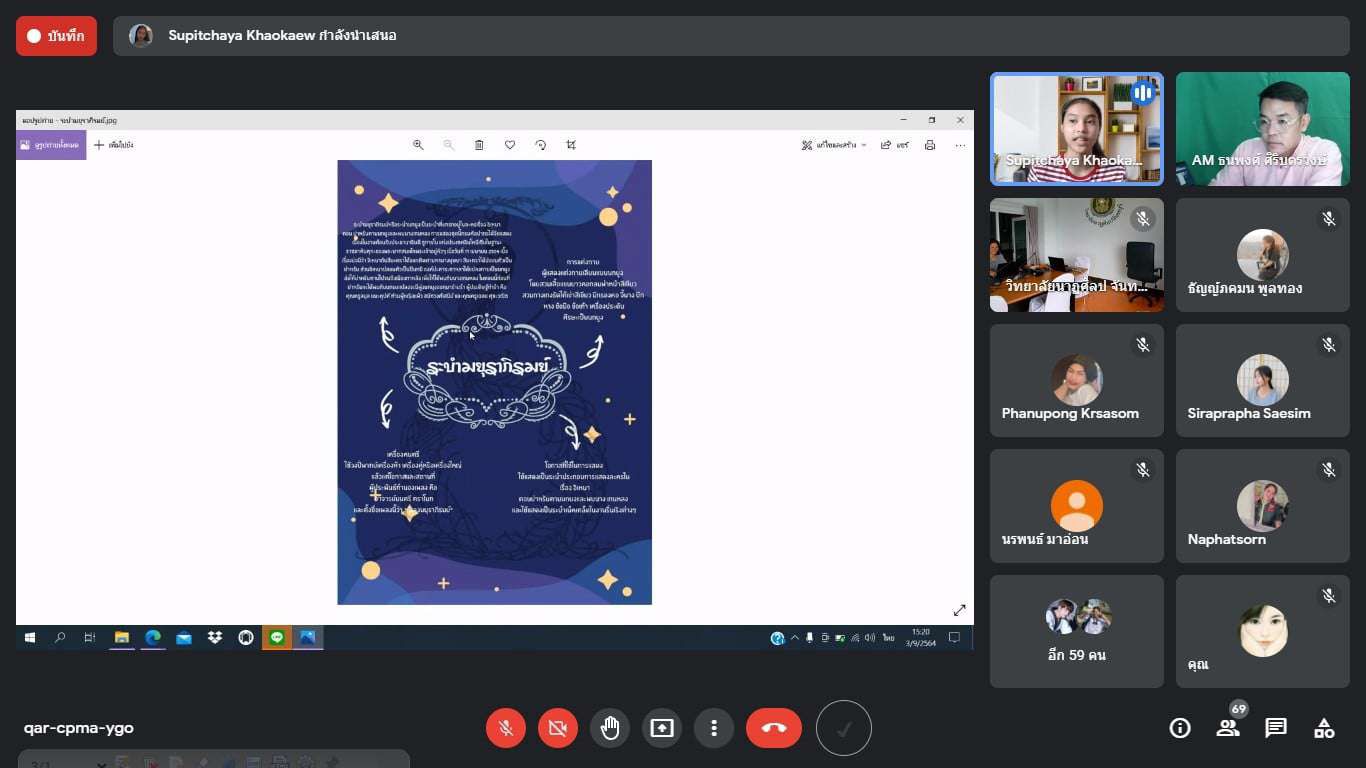Click the rotate icon in the Photos toolbar

pos(540,145)
